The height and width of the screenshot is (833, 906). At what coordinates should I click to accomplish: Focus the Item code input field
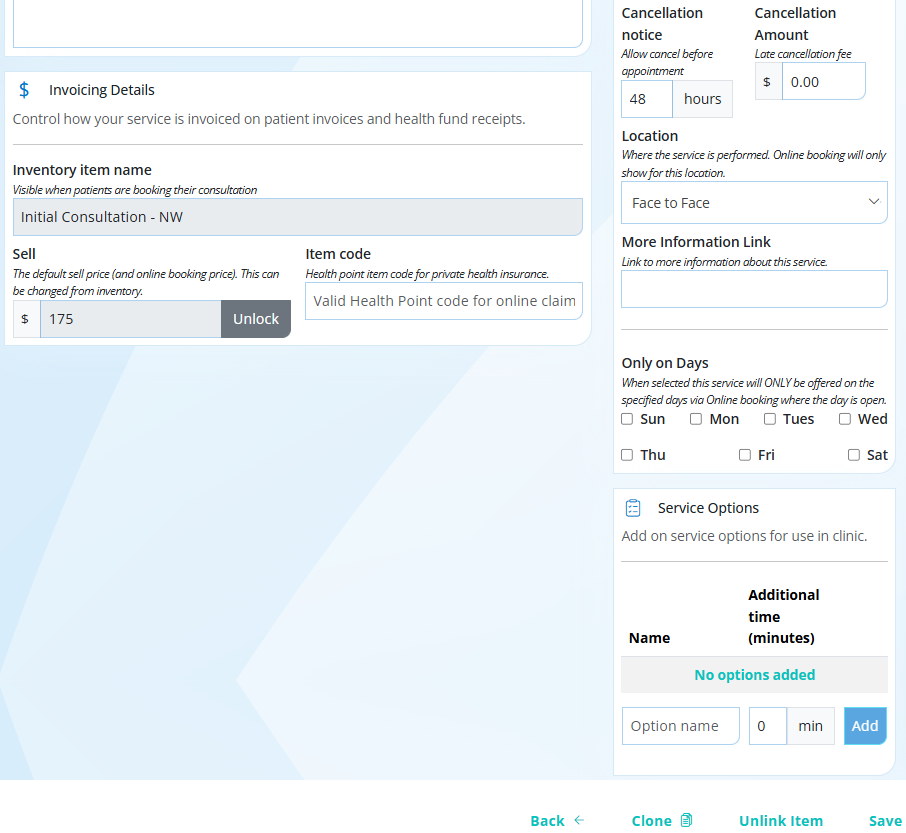tap(444, 301)
